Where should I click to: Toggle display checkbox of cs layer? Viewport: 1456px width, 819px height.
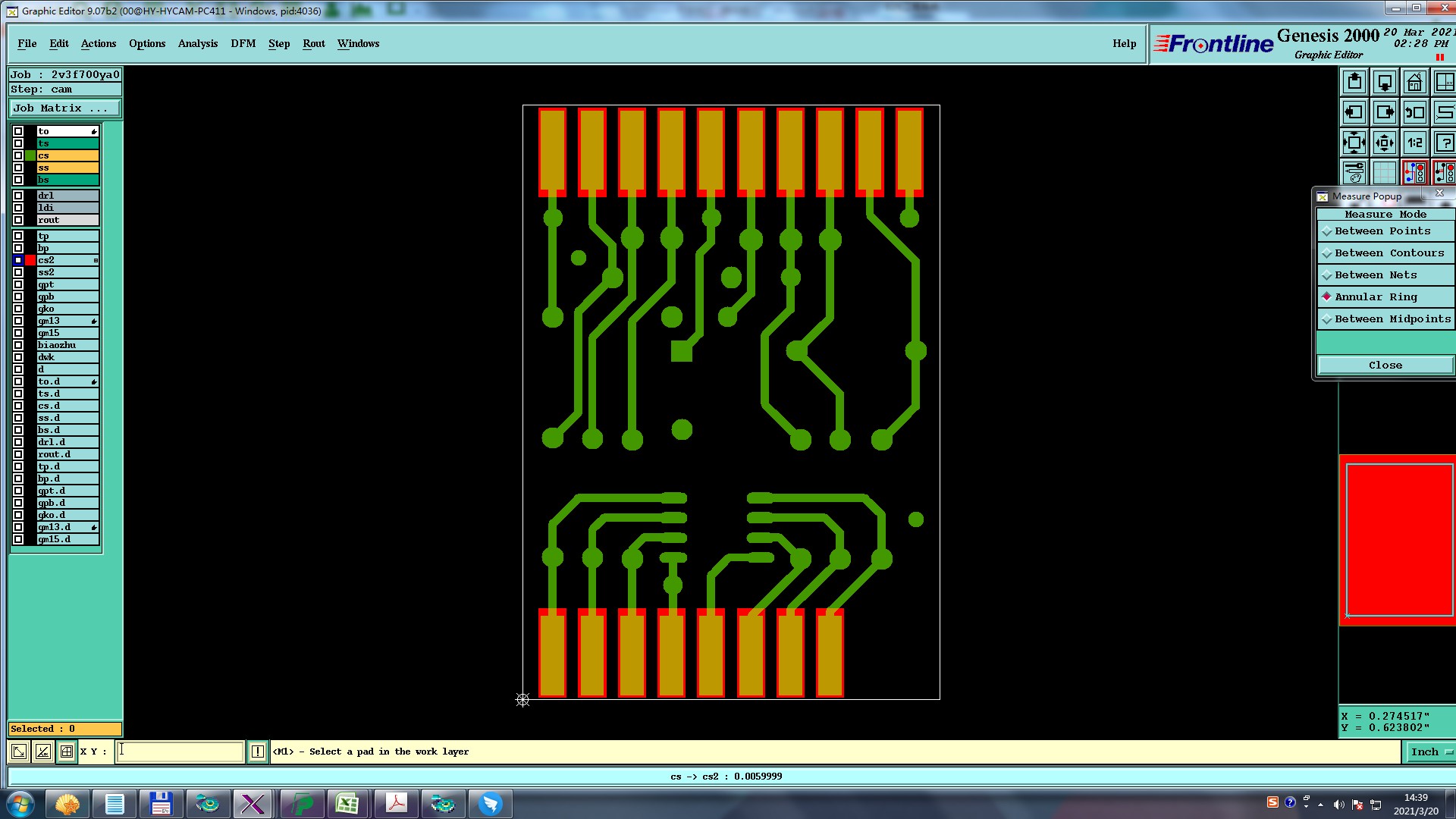(18, 155)
